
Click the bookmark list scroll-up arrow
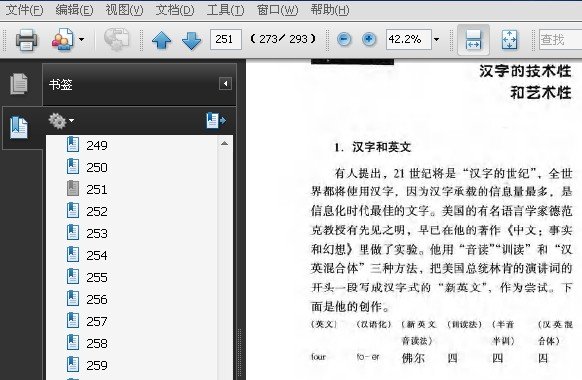click(224, 143)
